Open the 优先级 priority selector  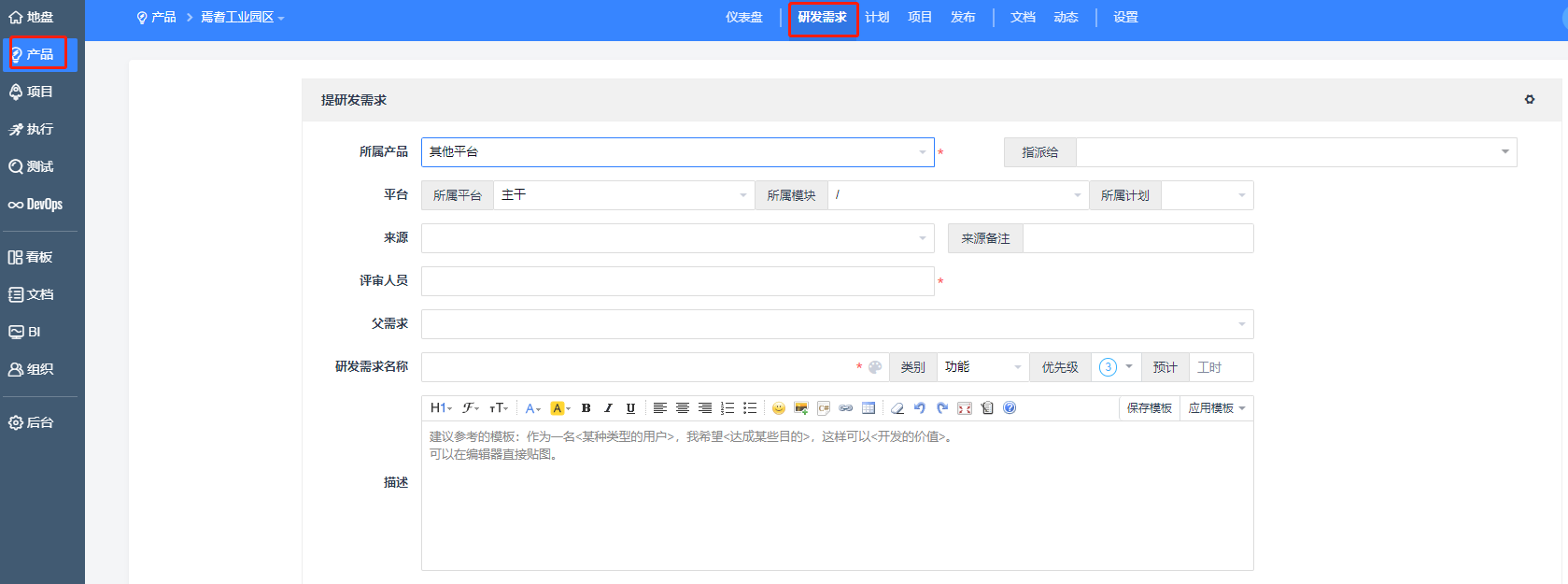click(x=1115, y=367)
